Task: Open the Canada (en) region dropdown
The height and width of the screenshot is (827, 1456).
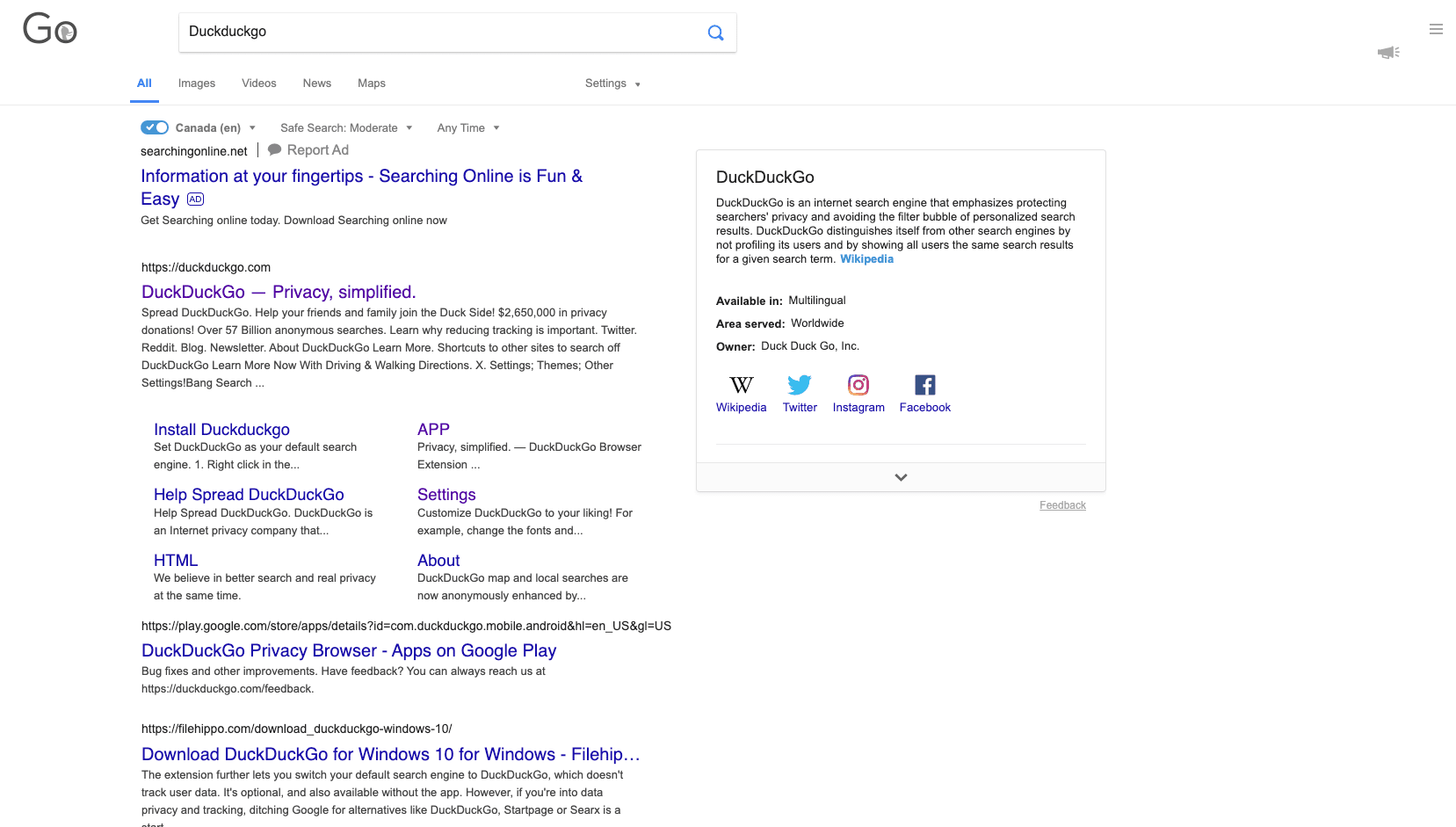Action: (215, 127)
